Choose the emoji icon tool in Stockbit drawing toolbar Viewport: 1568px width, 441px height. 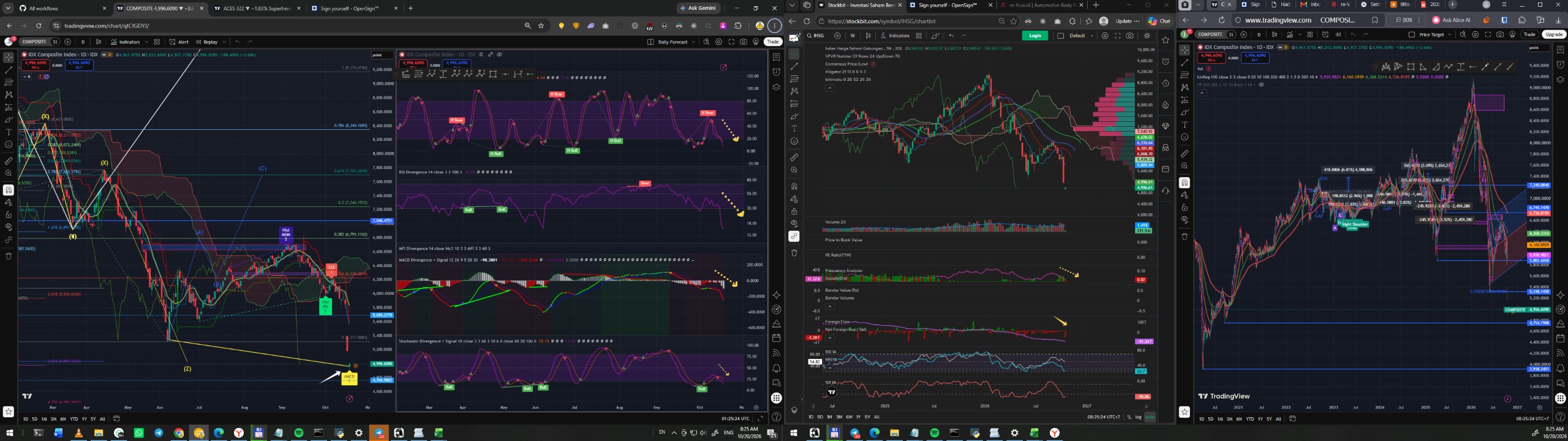click(794, 141)
